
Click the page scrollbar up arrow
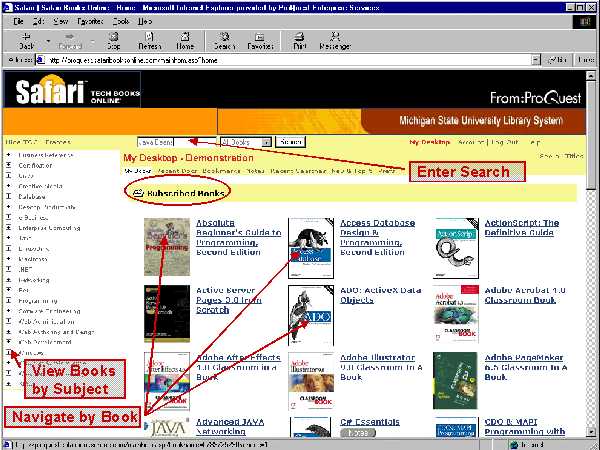point(591,76)
